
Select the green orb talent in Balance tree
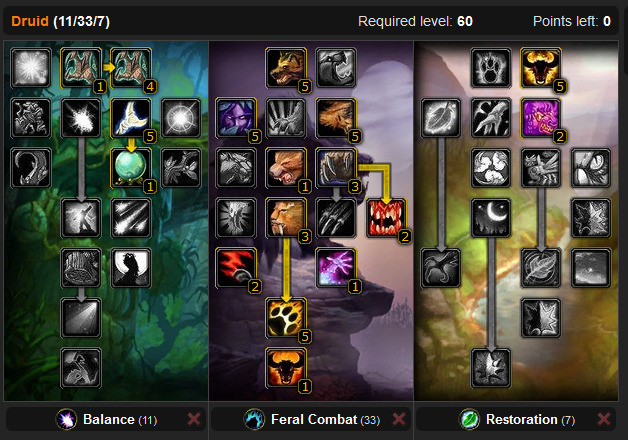(131, 168)
